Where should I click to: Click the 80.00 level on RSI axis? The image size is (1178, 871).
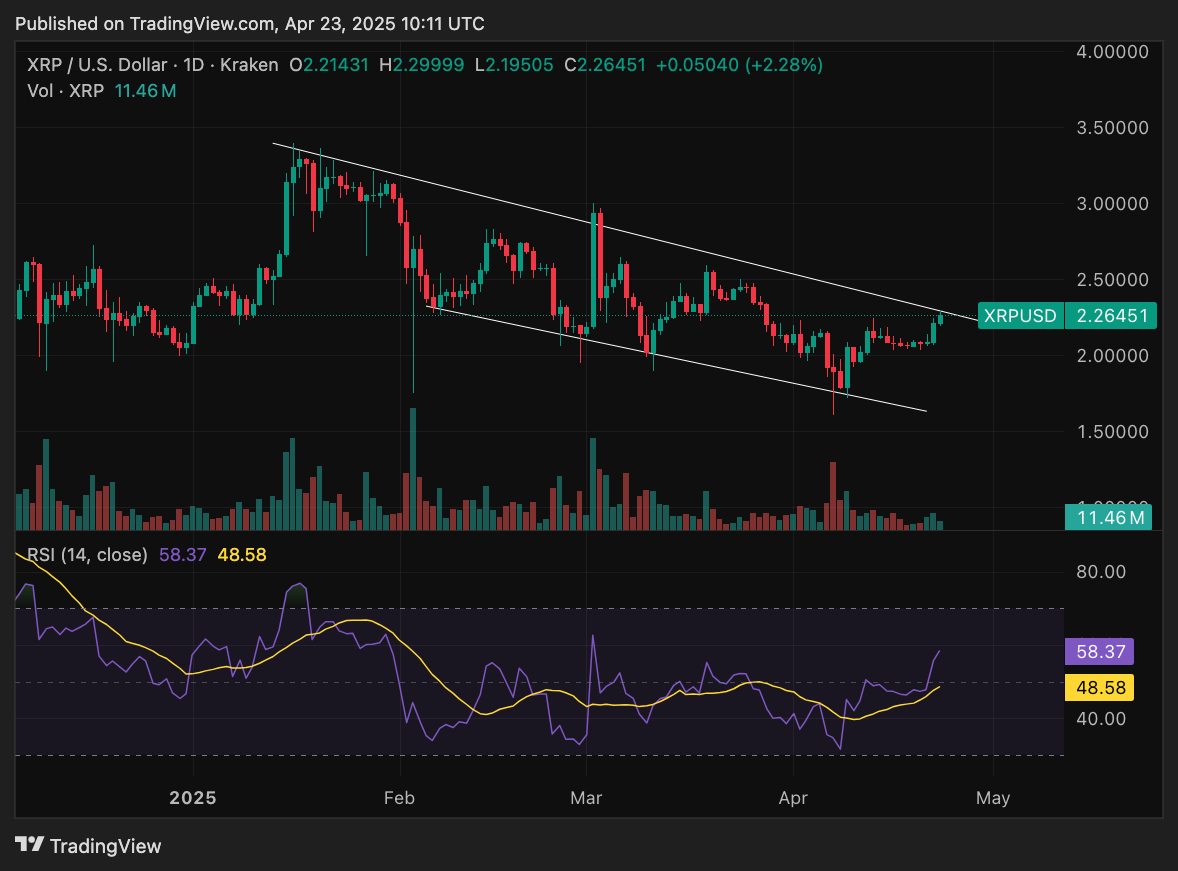[1100, 572]
